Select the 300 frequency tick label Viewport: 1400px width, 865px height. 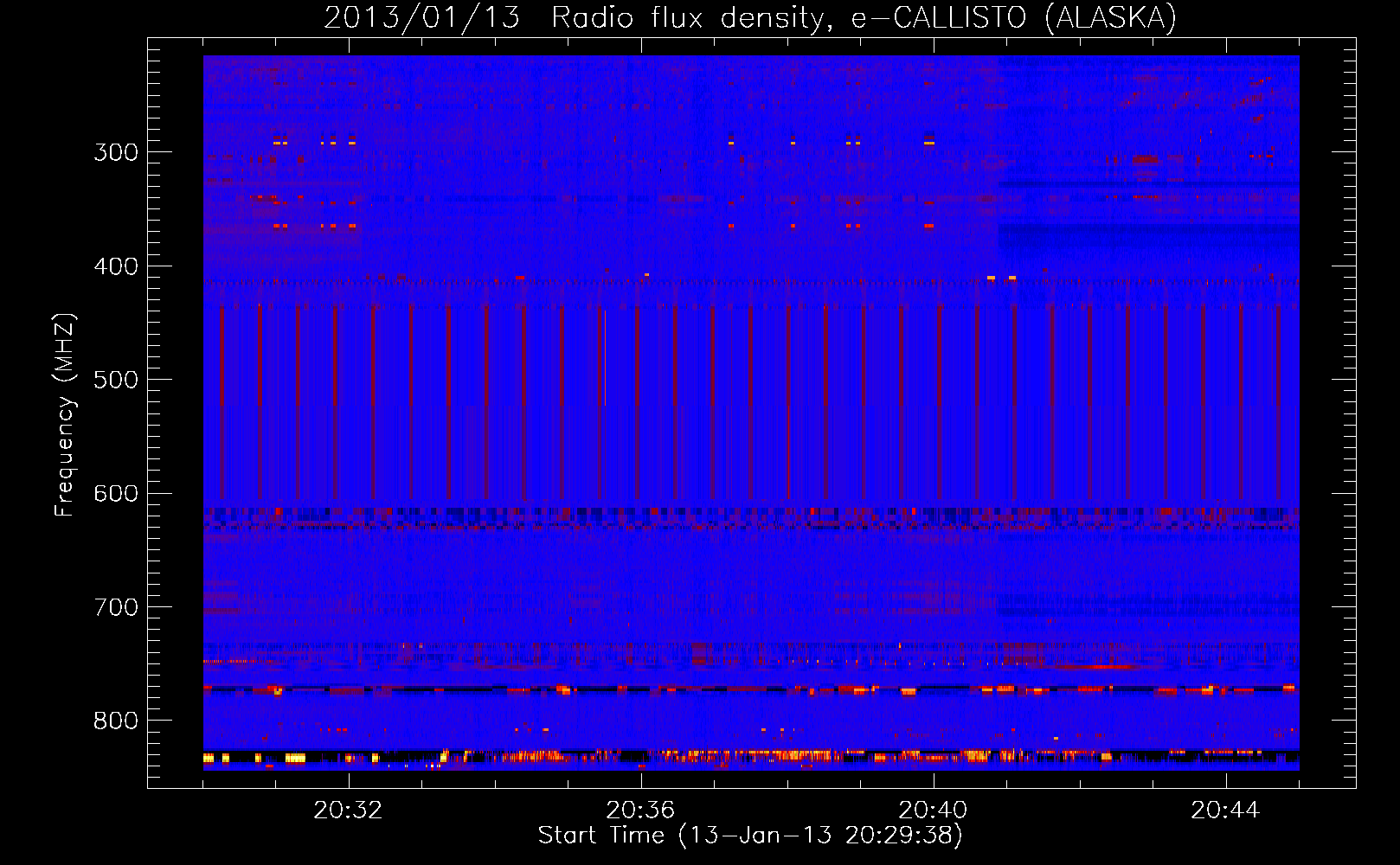click(x=116, y=152)
